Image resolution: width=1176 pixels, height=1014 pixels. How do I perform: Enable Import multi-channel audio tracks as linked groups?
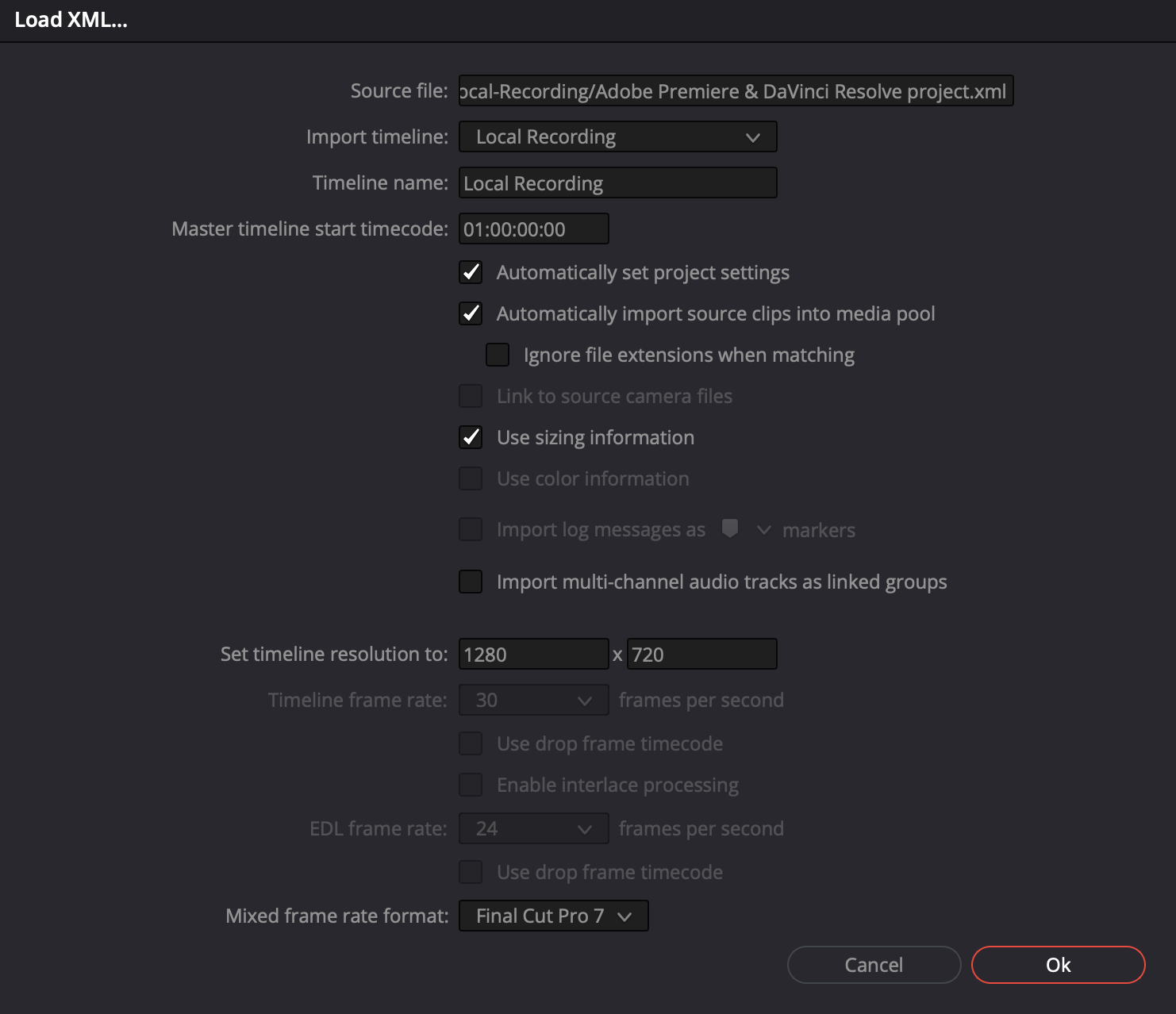click(x=471, y=582)
